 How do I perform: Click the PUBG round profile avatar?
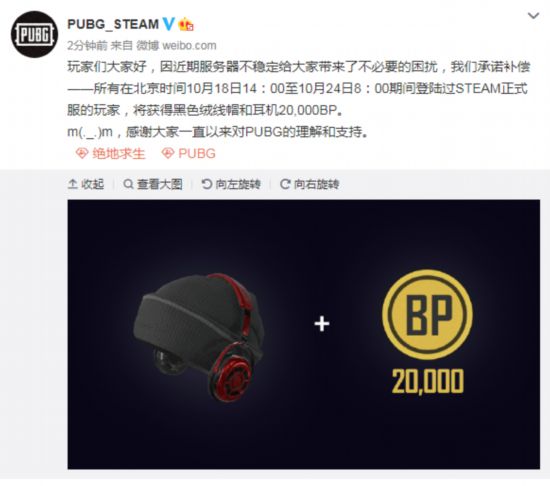34,34
